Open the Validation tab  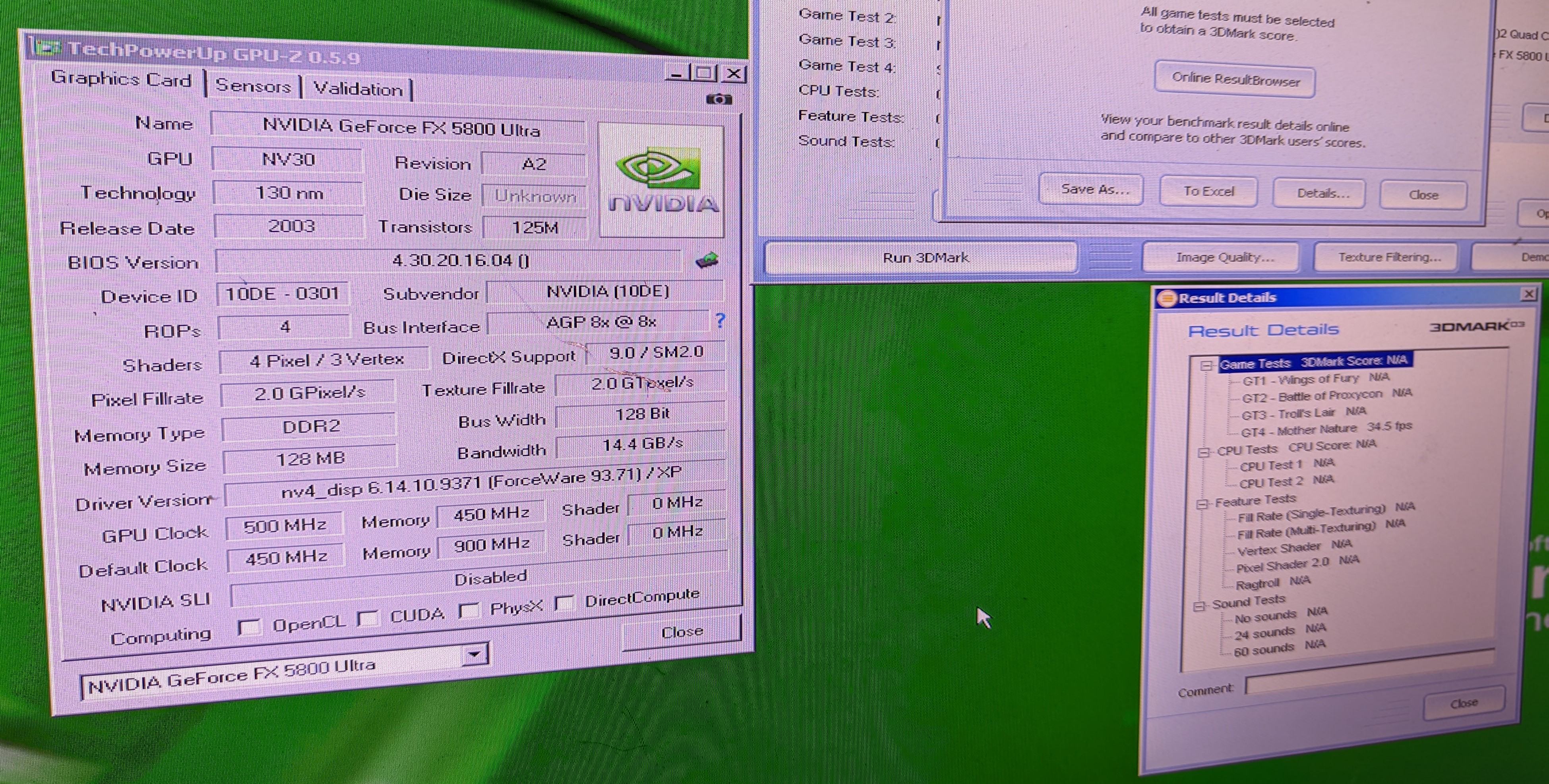pyautogui.click(x=358, y=89)
